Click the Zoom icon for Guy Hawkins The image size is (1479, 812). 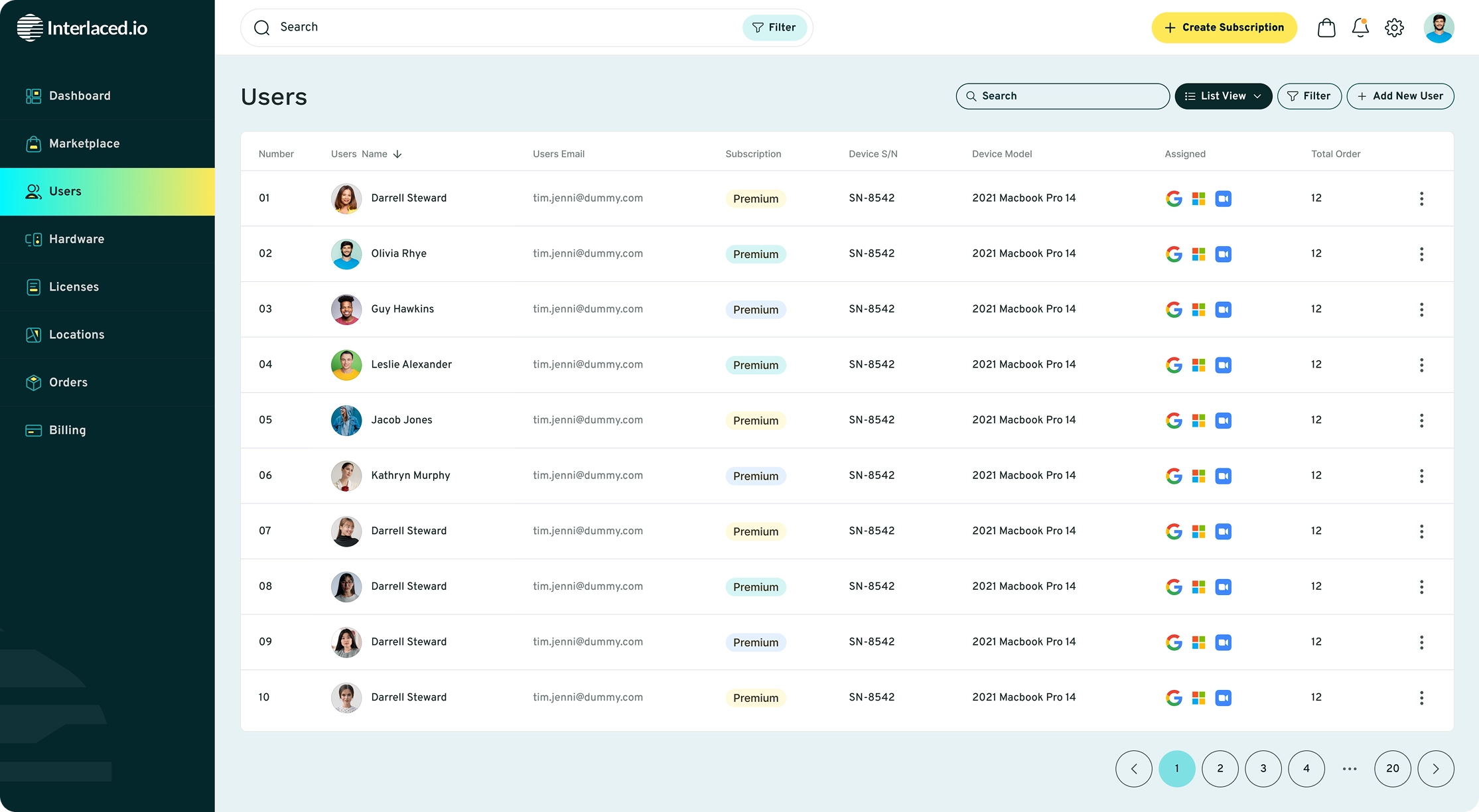(1223, 310)
